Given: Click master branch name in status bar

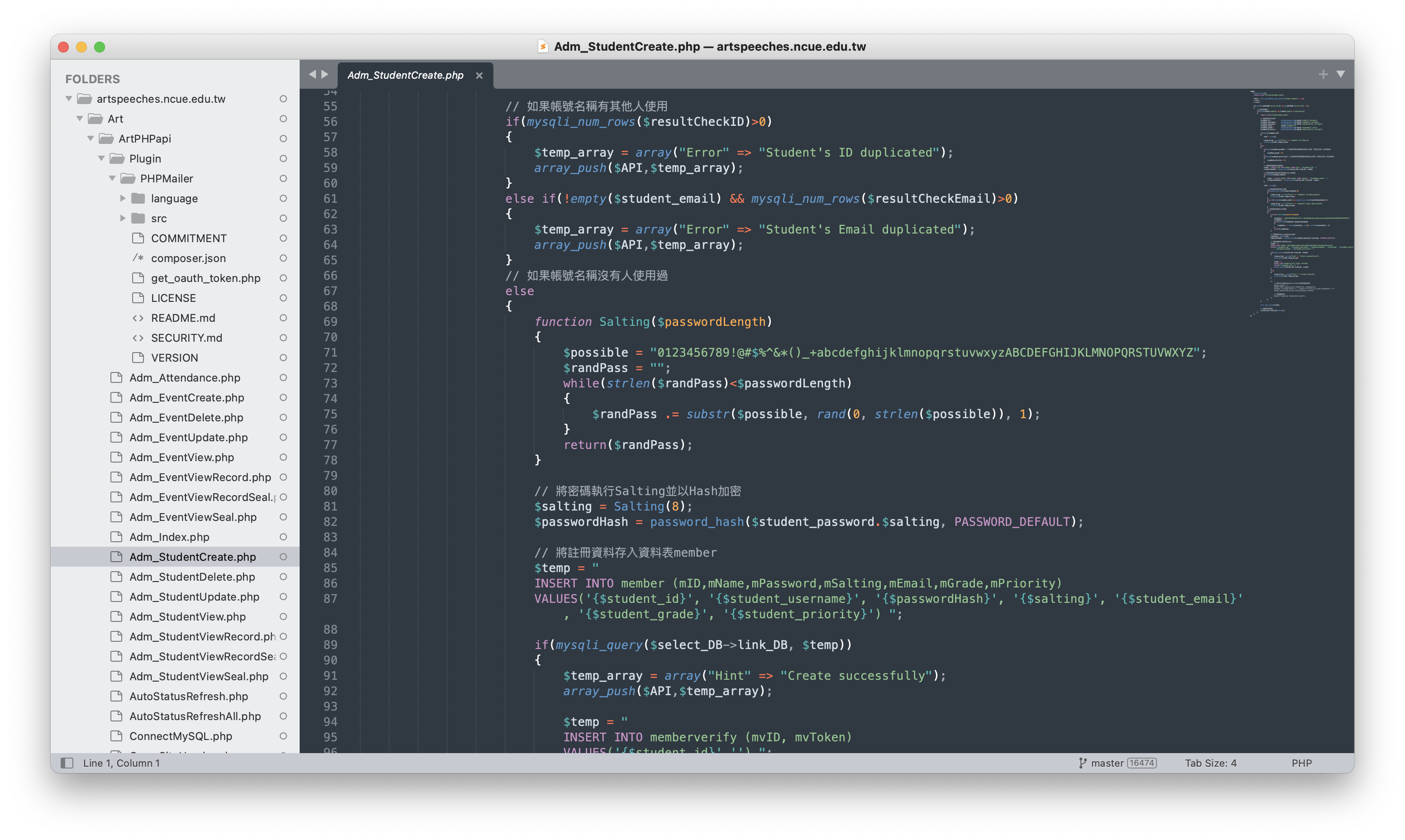Looking at the screenshot, I should (1107, 763).
